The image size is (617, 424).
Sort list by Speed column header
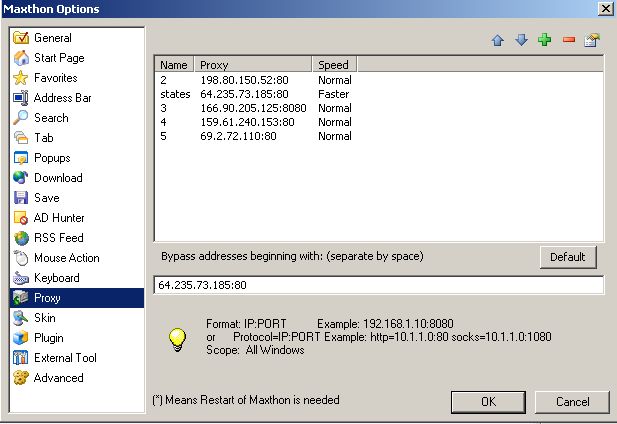coord(334,65)
